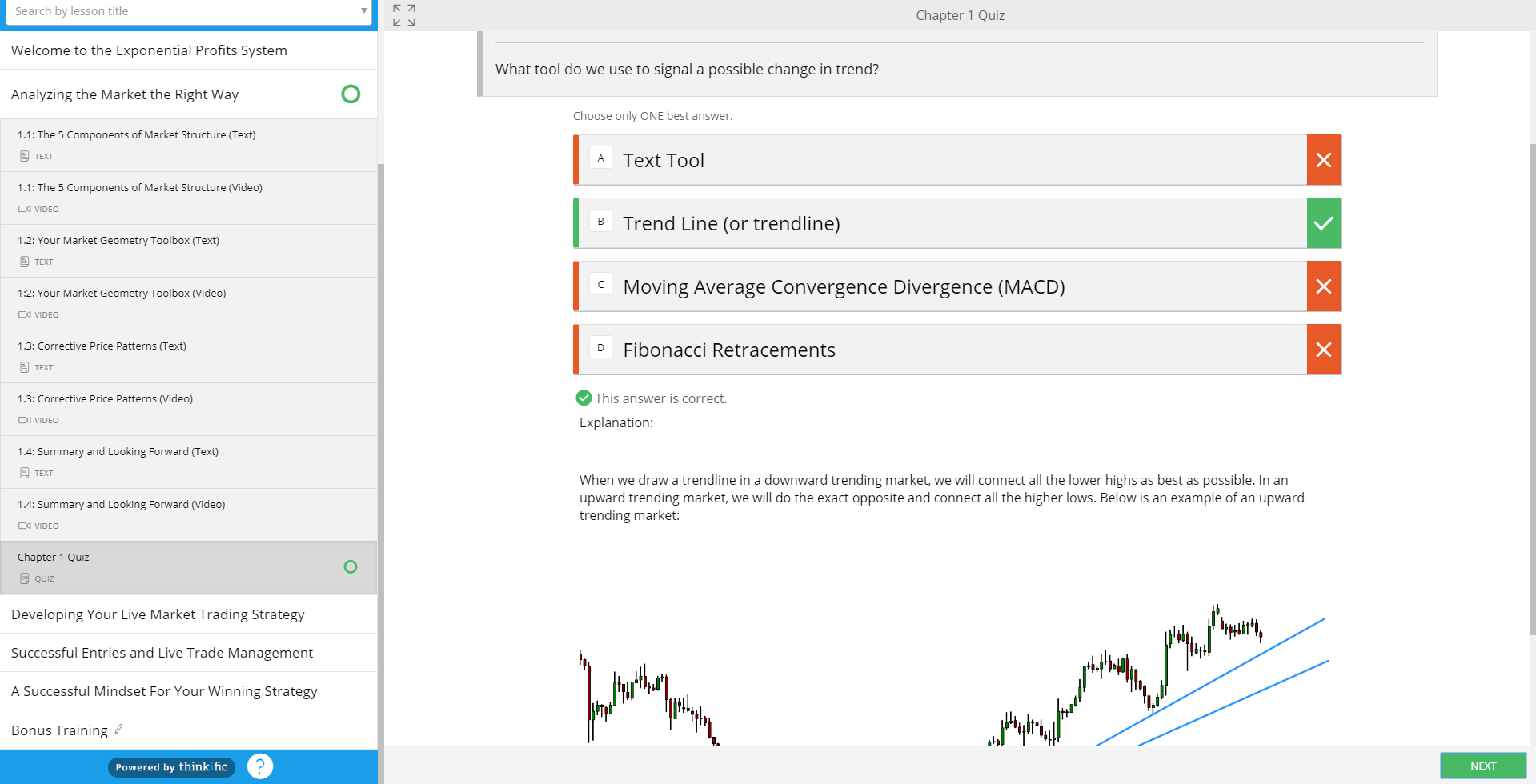Expand Developing Your Live Market Trading Strategy
The image size is (1536, 784).
pos(158,614)
